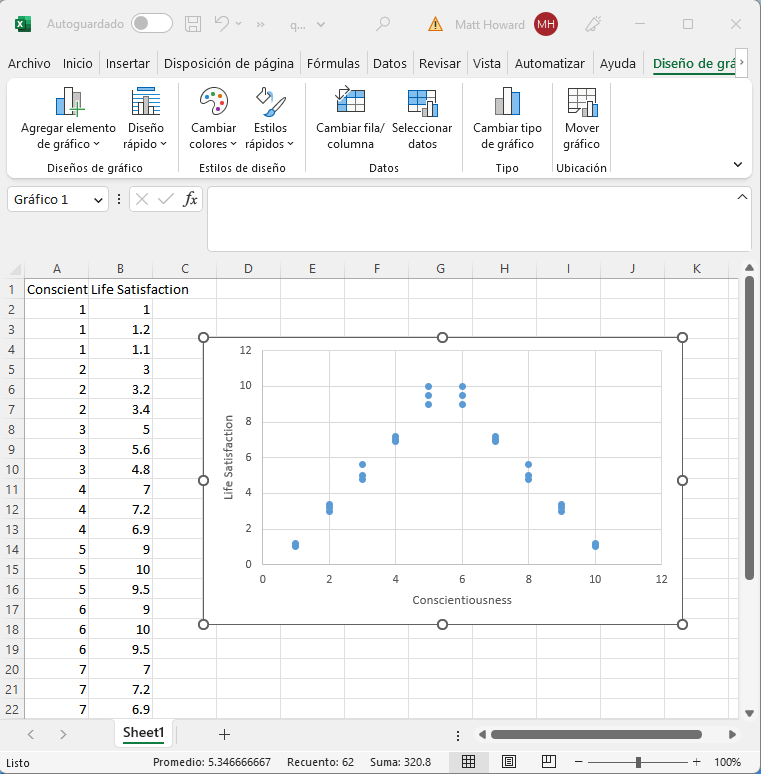
Task: Expand the Cambiar colores dropdown
Action: (213, 136)
